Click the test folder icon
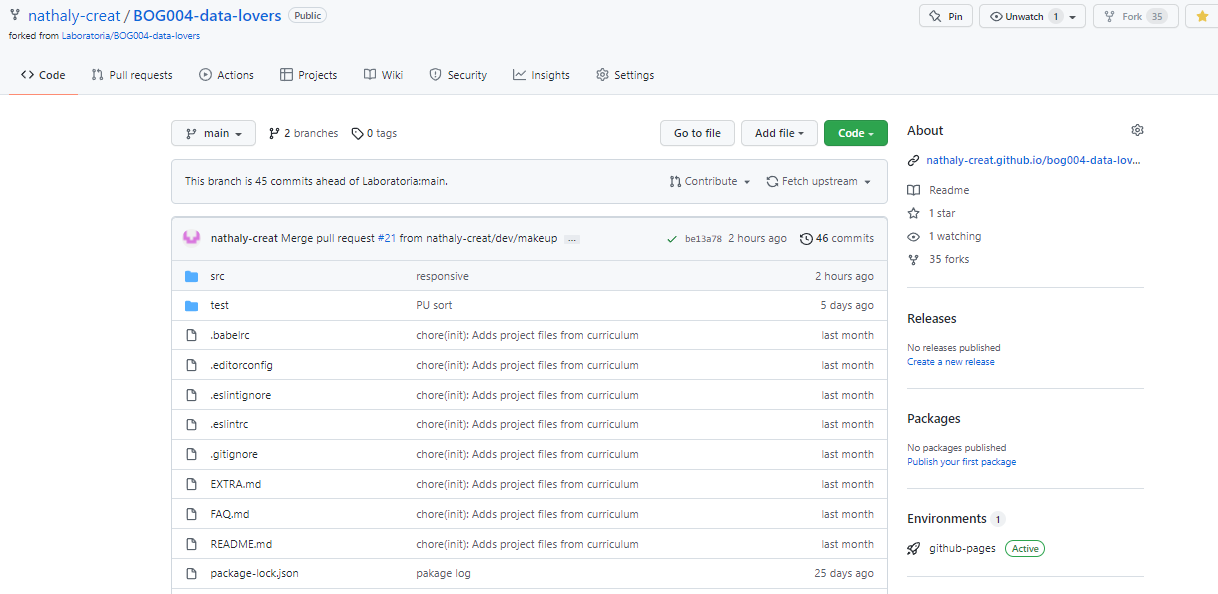This screenshot has height=594, width=1218. (191, 305)
